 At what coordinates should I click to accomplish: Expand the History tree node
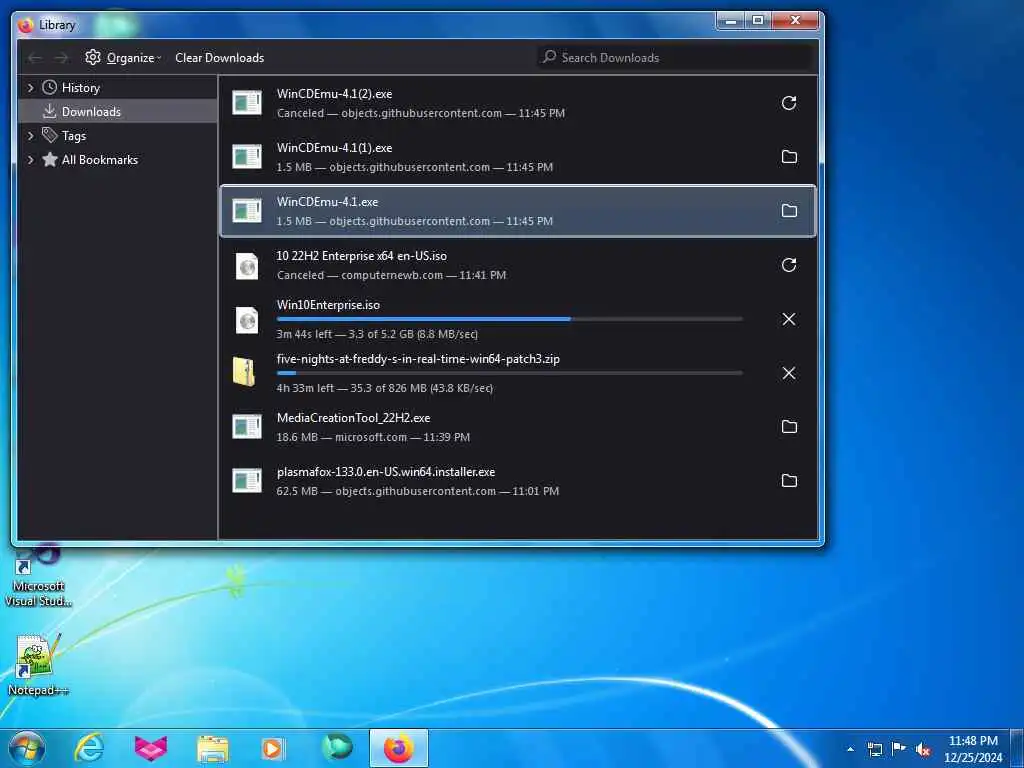tap(30, 88)
